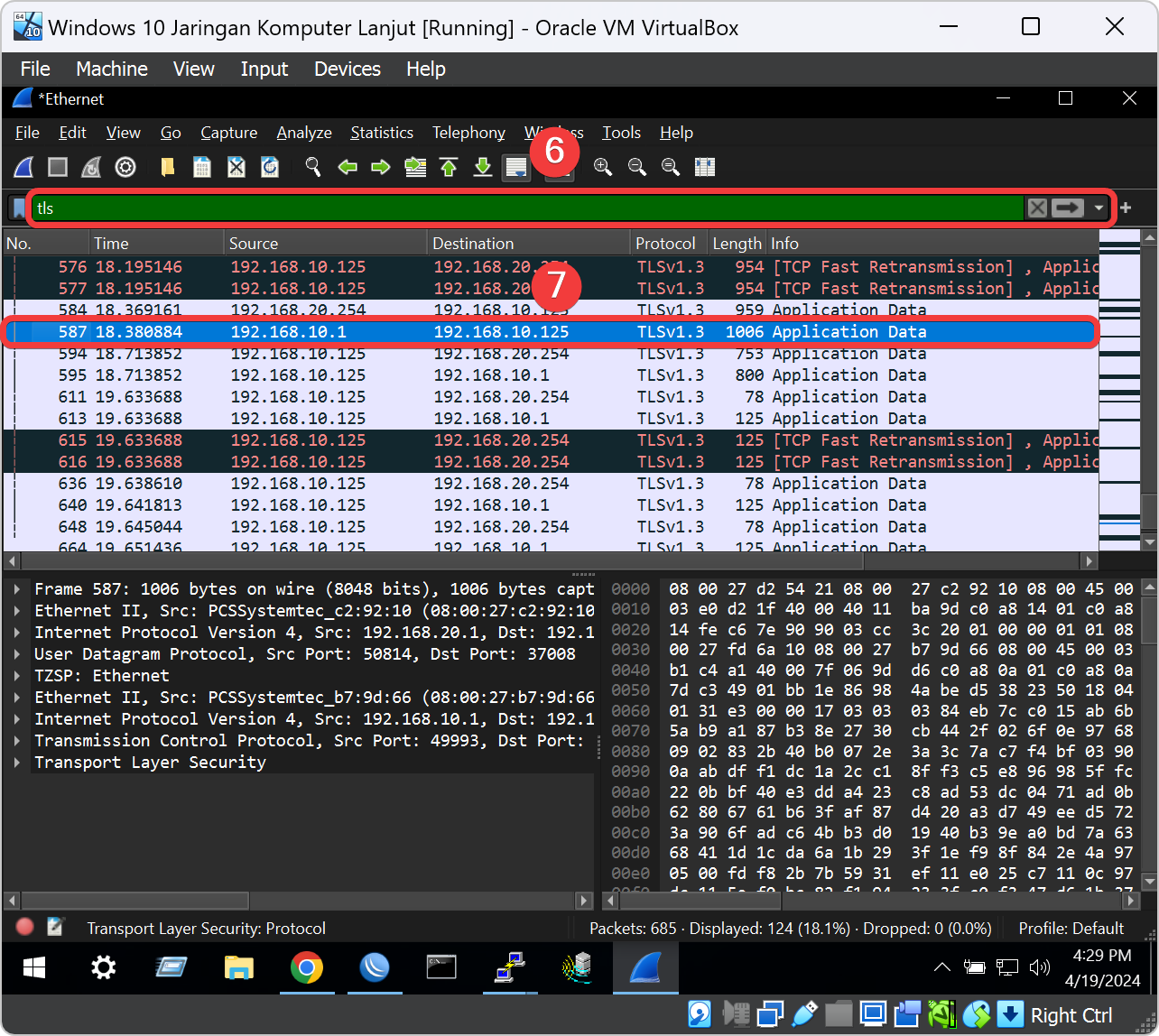The image size is (1159, 1036).
Task: Open a capture file via folder icon
Action: pos(168,167)
